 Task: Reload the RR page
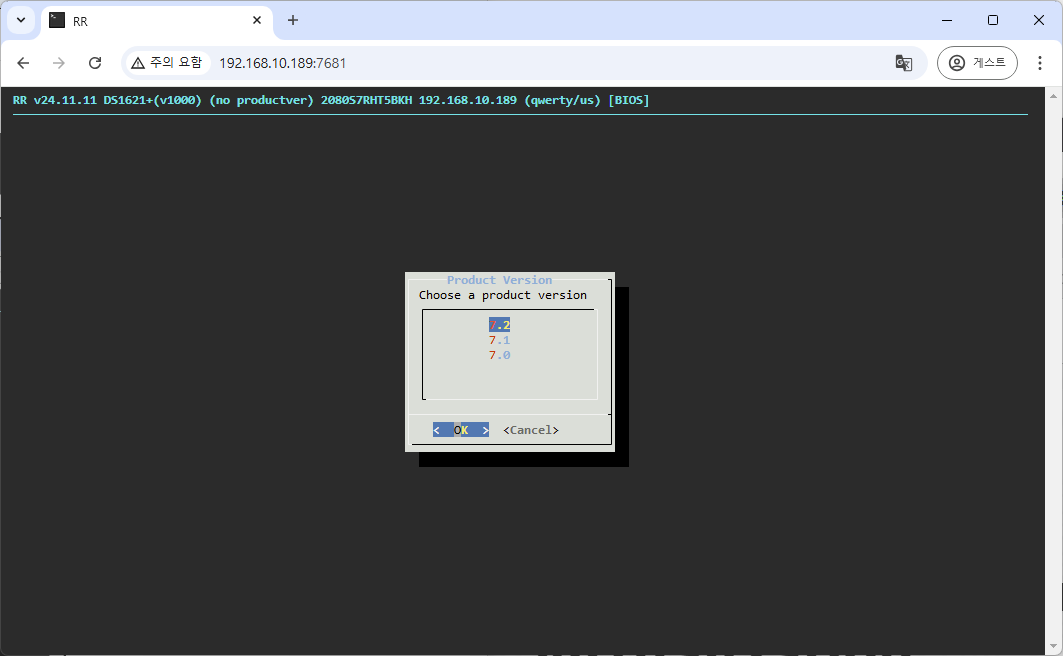point(95,63)
